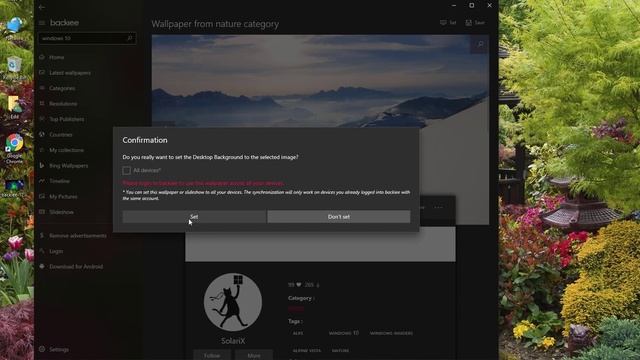This screenshot has width=640, height=360.
Task: Go back with the arrow icon
Action: pos(42,7)
